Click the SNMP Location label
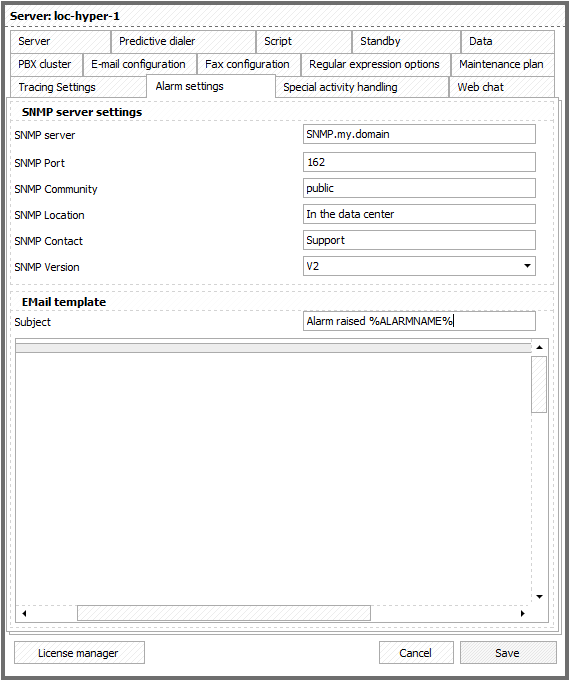 [50, 215]
